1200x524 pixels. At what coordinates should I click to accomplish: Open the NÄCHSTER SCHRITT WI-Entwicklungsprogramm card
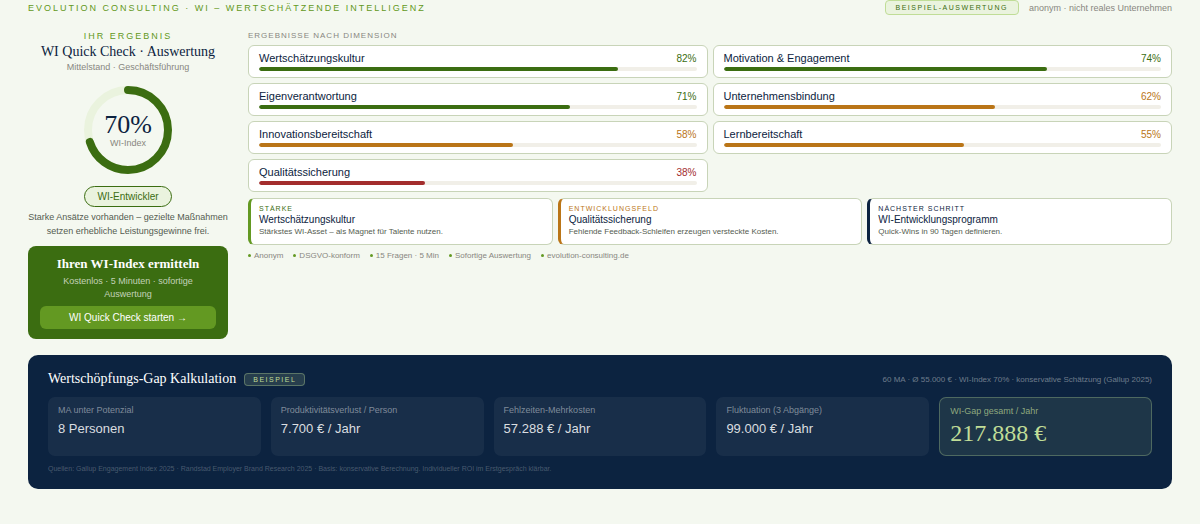click(1019, 221)
